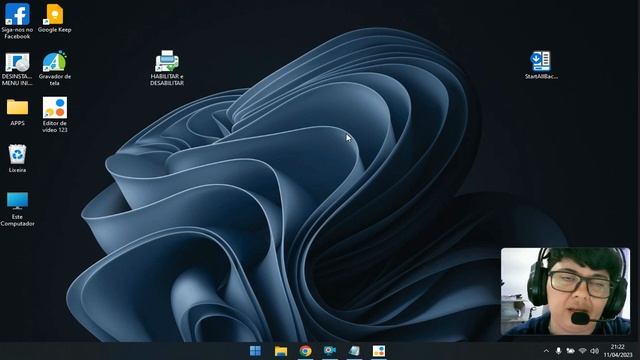Click the webcam overlay thumbnail

tap(566, 291)
